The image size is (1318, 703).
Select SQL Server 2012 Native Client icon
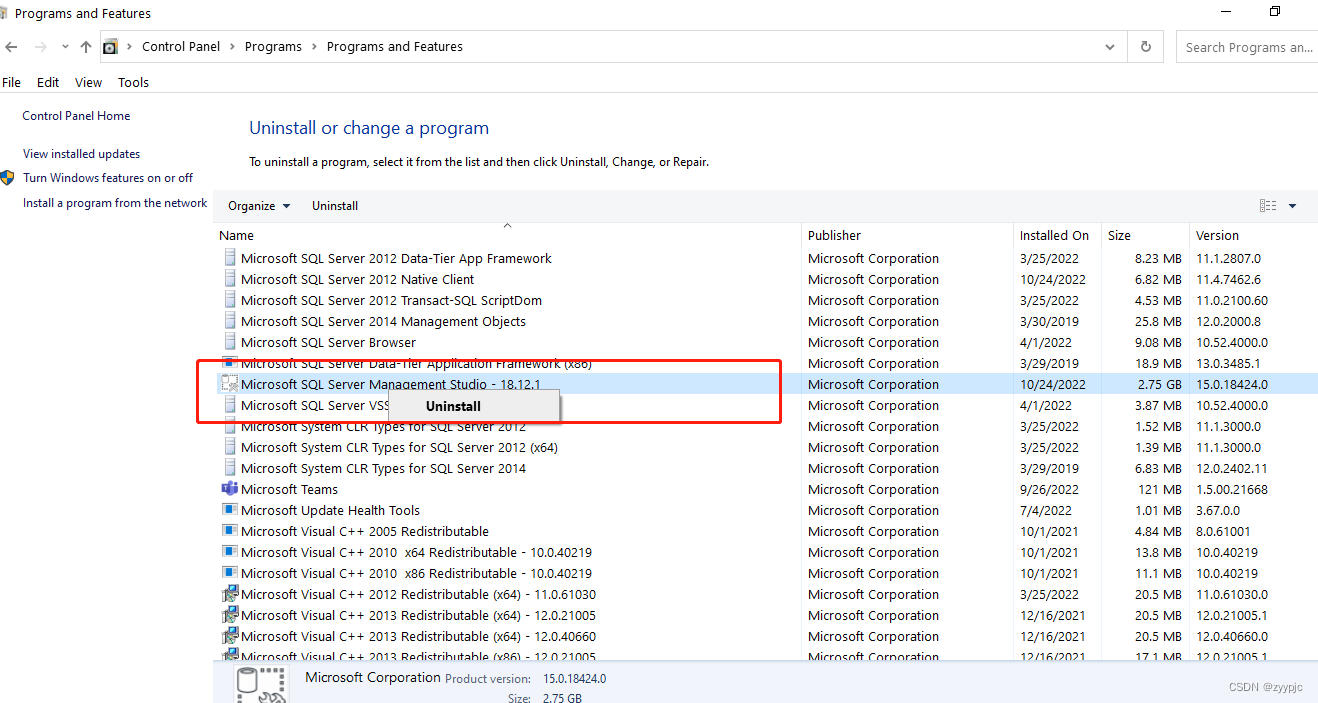tap(230, 279)
